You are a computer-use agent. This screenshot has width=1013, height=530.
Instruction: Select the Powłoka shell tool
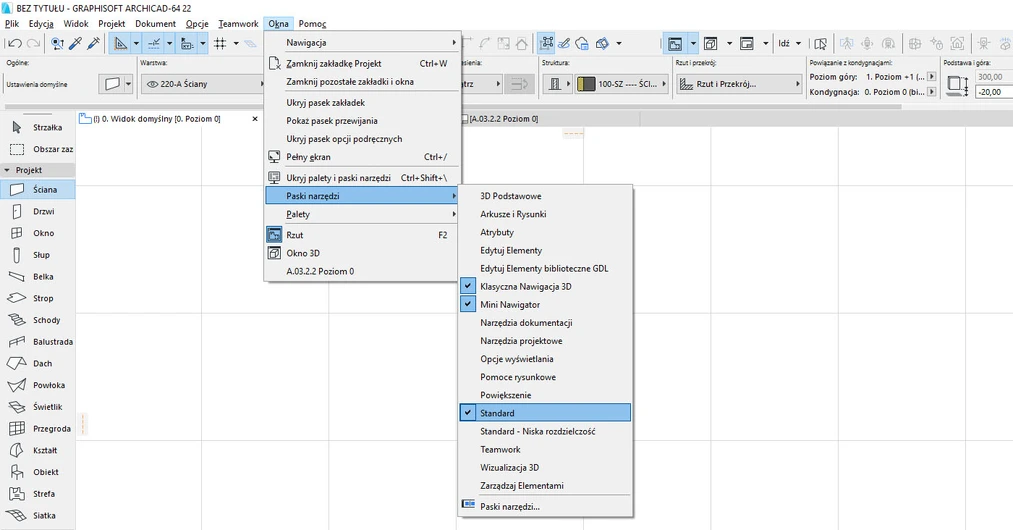point(37,385)
